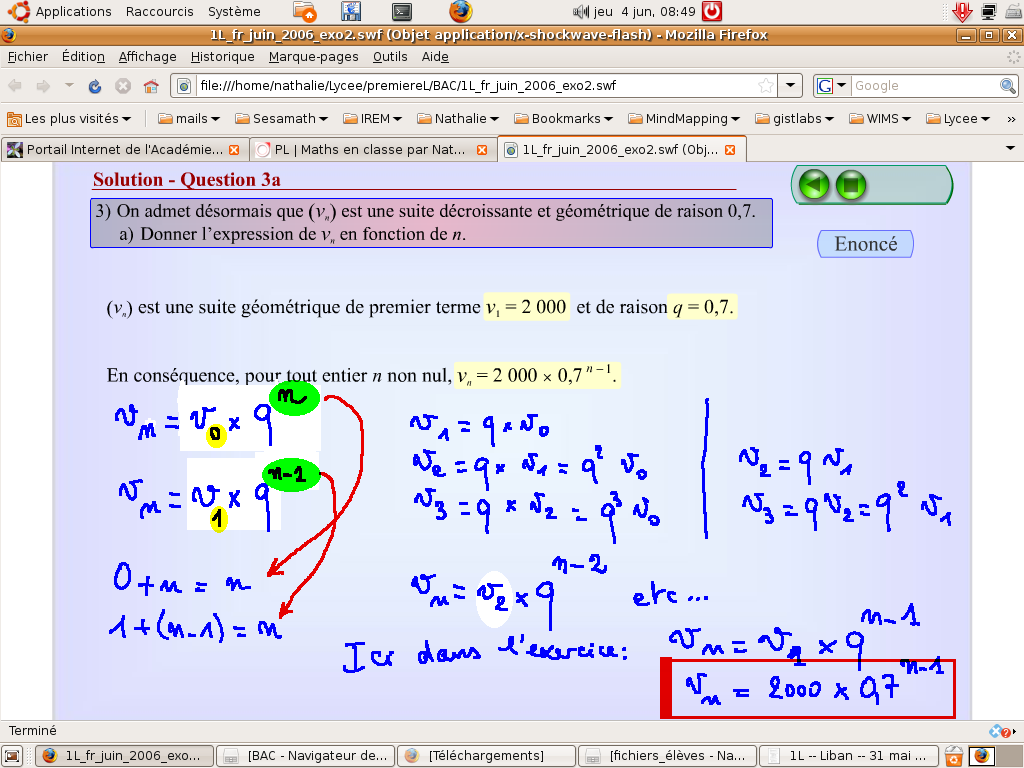This screenshot has width=1024, height=768.
Task: Reload the page with the refresh icon
Action: coord(95,86)
